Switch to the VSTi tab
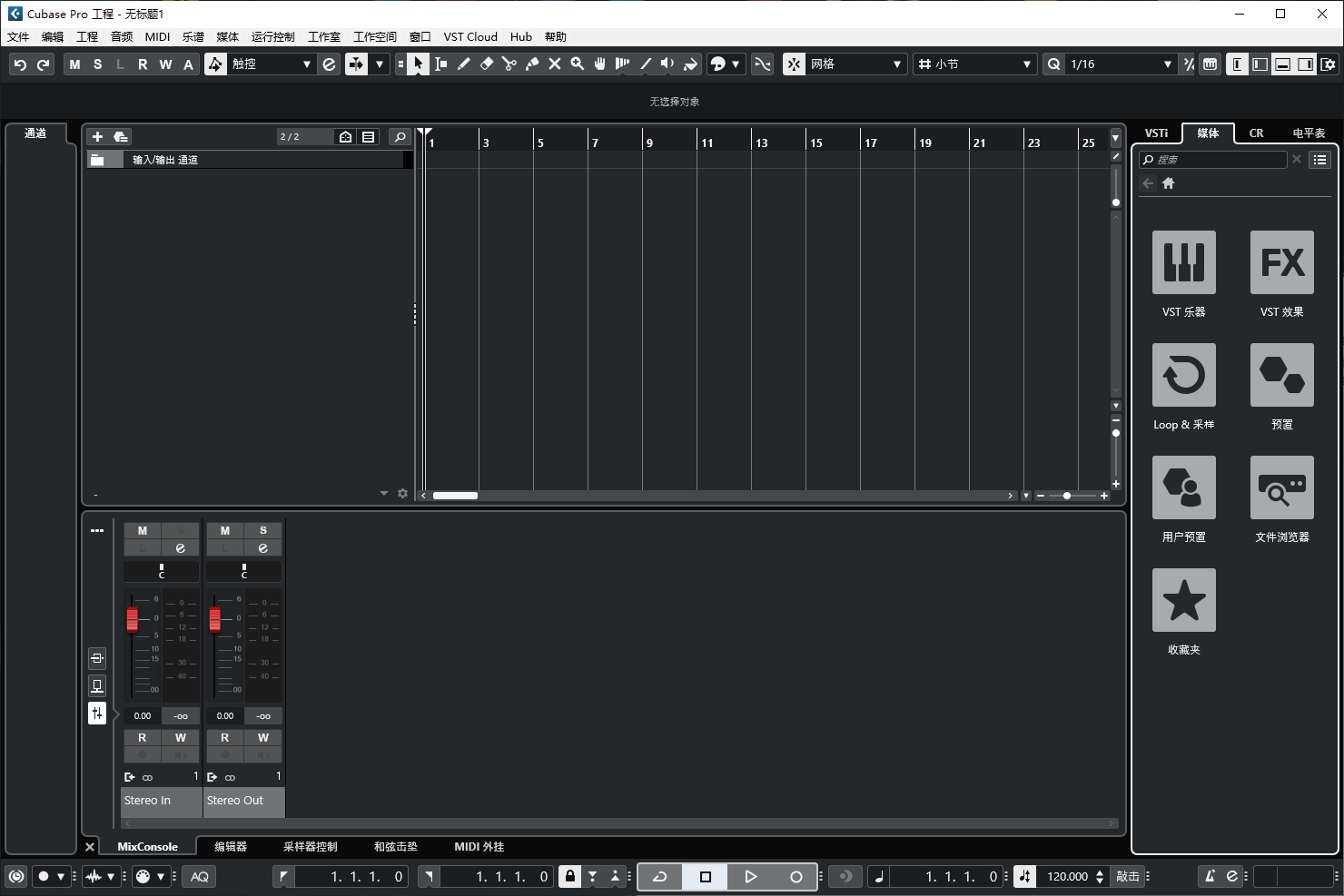This screenshot has height=896, width=1344. click(x=1156, y=133)
